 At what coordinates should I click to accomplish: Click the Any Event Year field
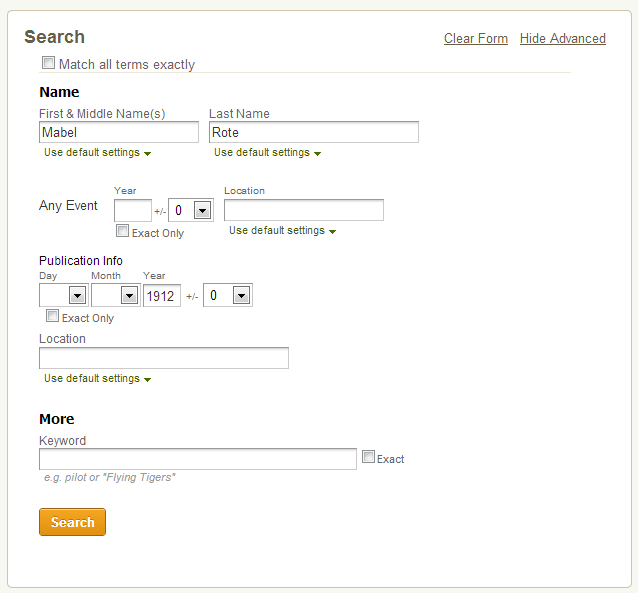132,210
